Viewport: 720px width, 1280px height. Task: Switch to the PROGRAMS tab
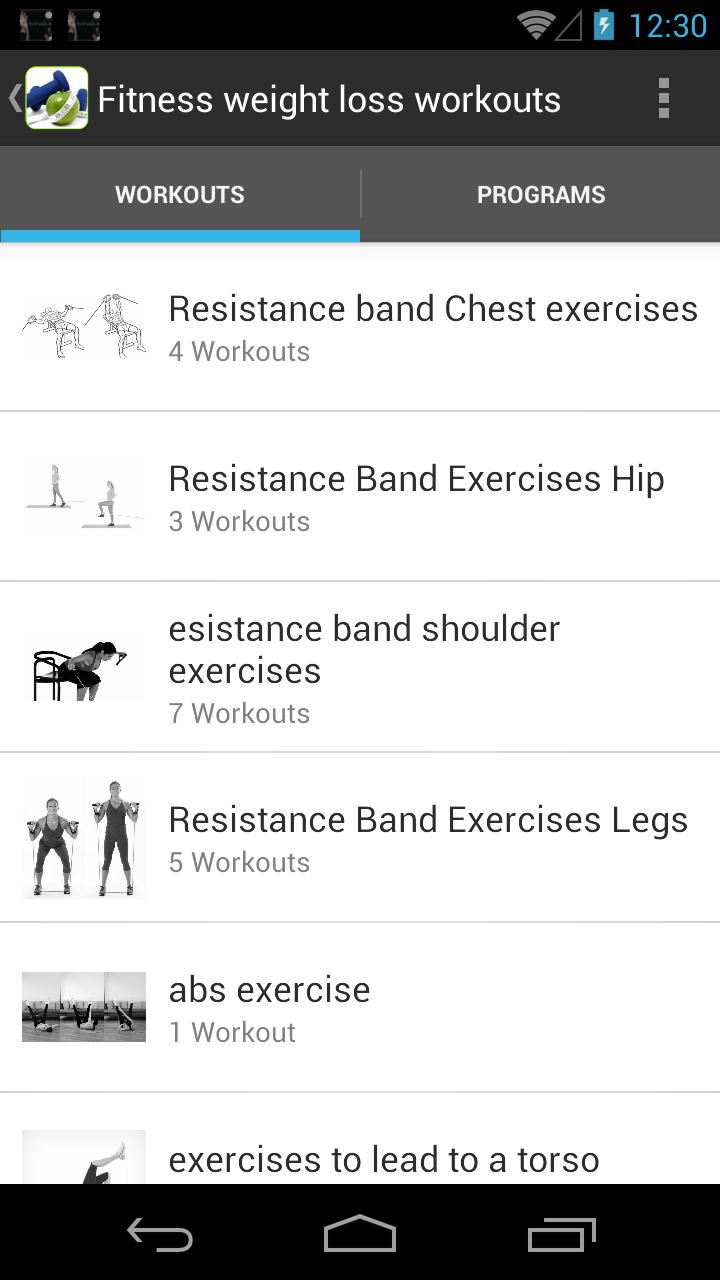[541, 194]
